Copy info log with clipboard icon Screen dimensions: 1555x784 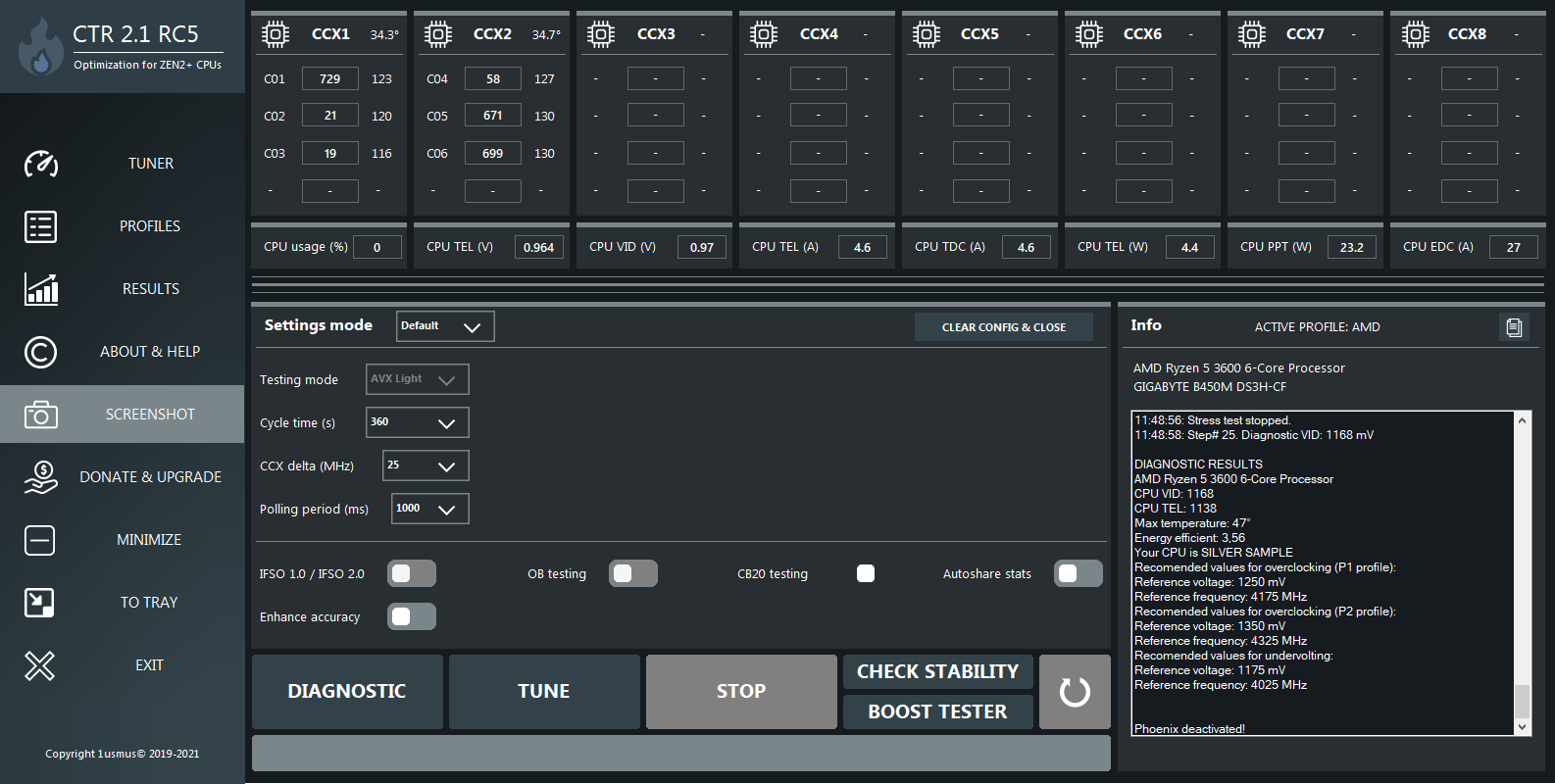tap(1514, 327)
